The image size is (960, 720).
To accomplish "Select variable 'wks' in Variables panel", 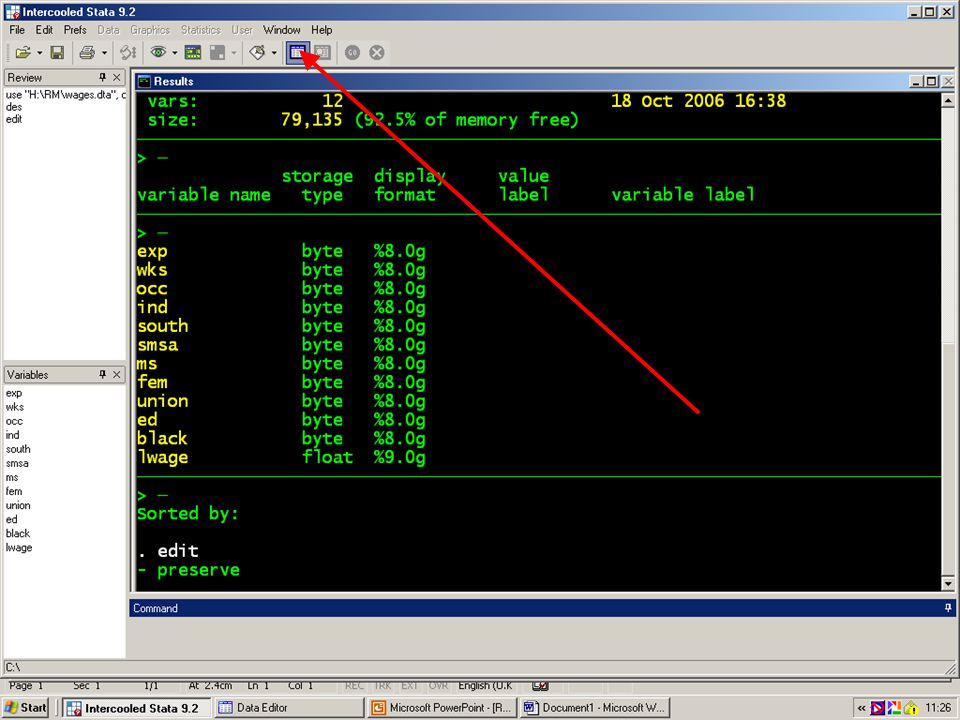I will (15, 407).
